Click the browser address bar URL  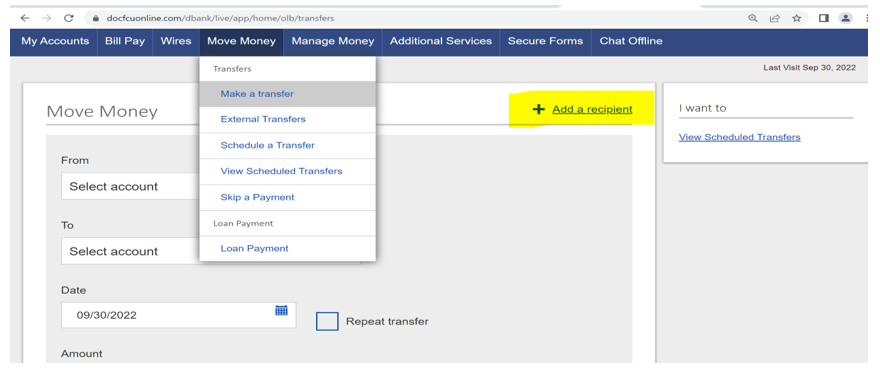pyautogui.click(x=220, y=18)
